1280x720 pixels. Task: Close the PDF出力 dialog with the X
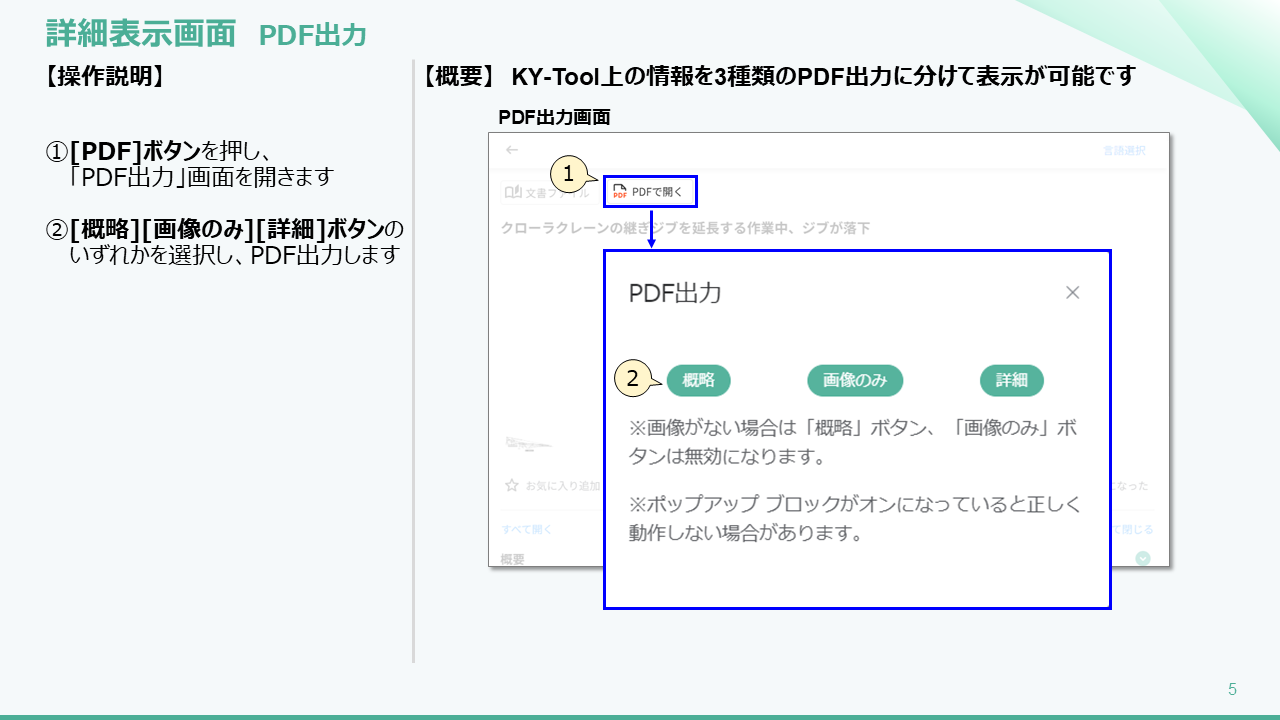tap(1073, 292)
